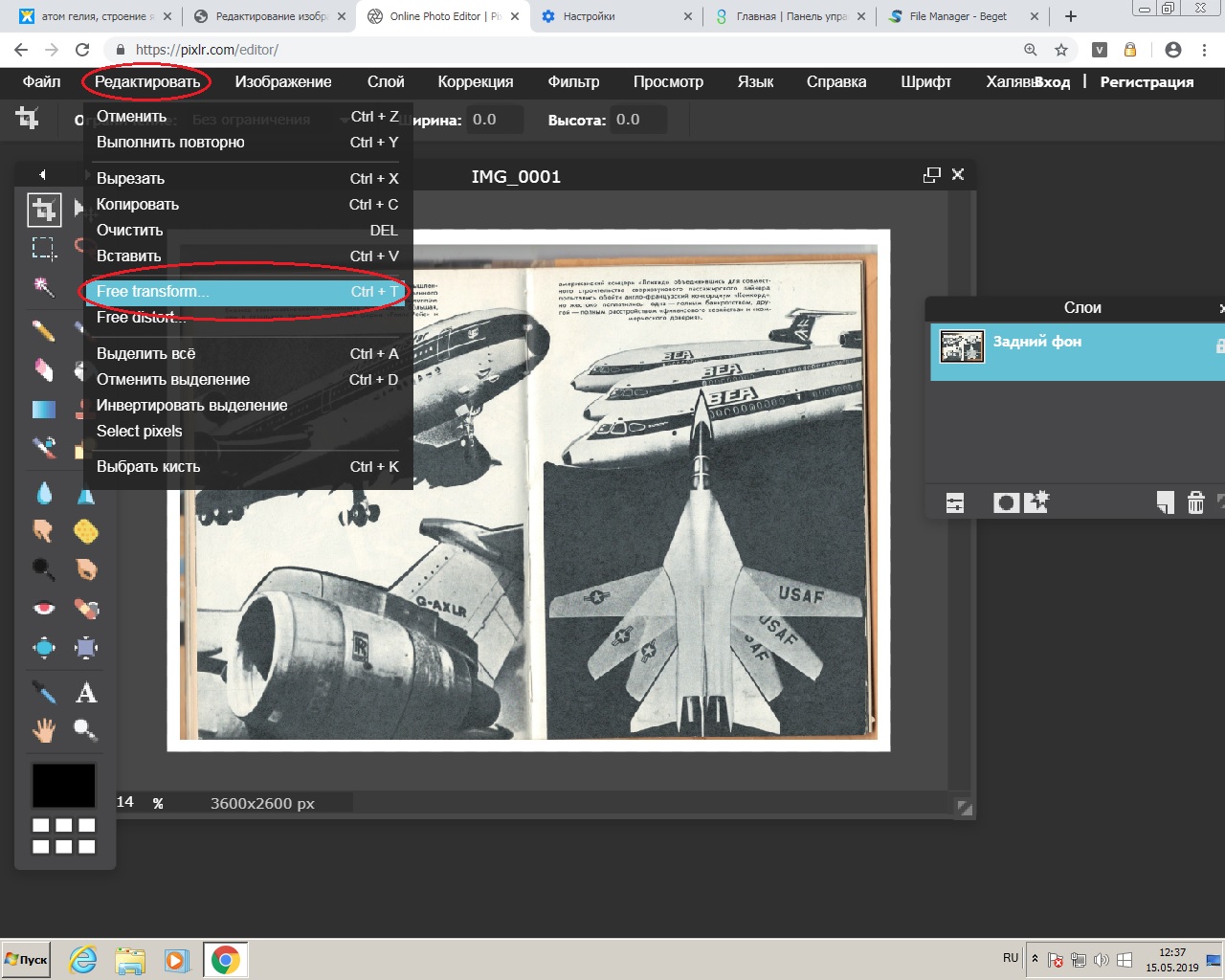
Task: Select the Color Replace tool
Action: point(43,447)
